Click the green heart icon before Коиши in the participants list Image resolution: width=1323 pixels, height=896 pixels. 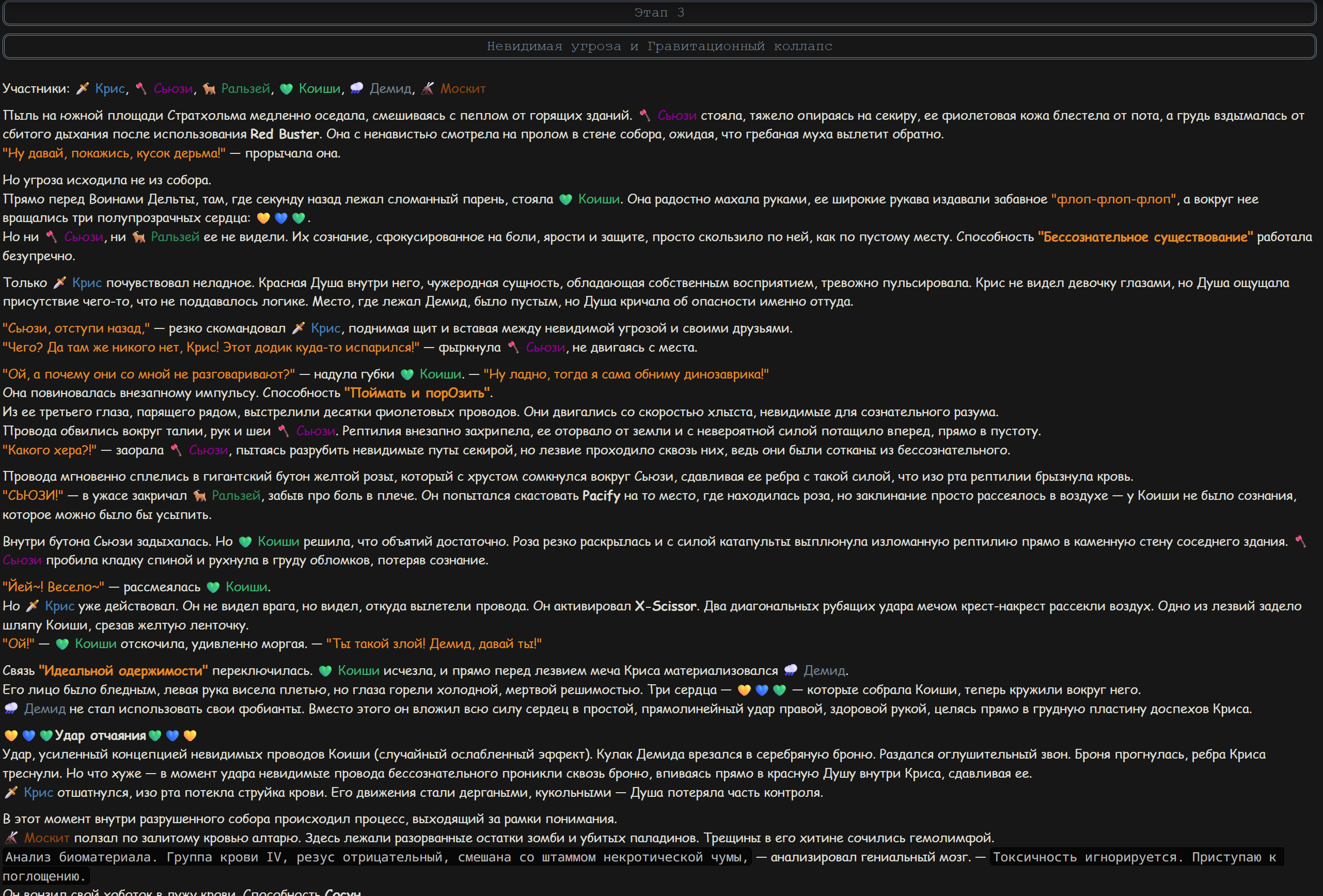287,88
